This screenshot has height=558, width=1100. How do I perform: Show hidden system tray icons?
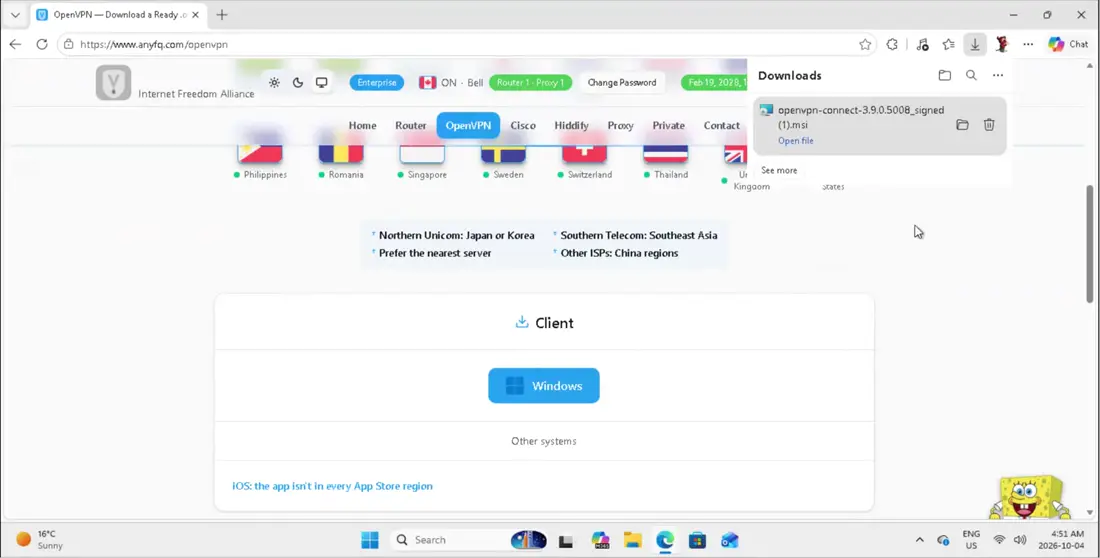pos(919,540)
